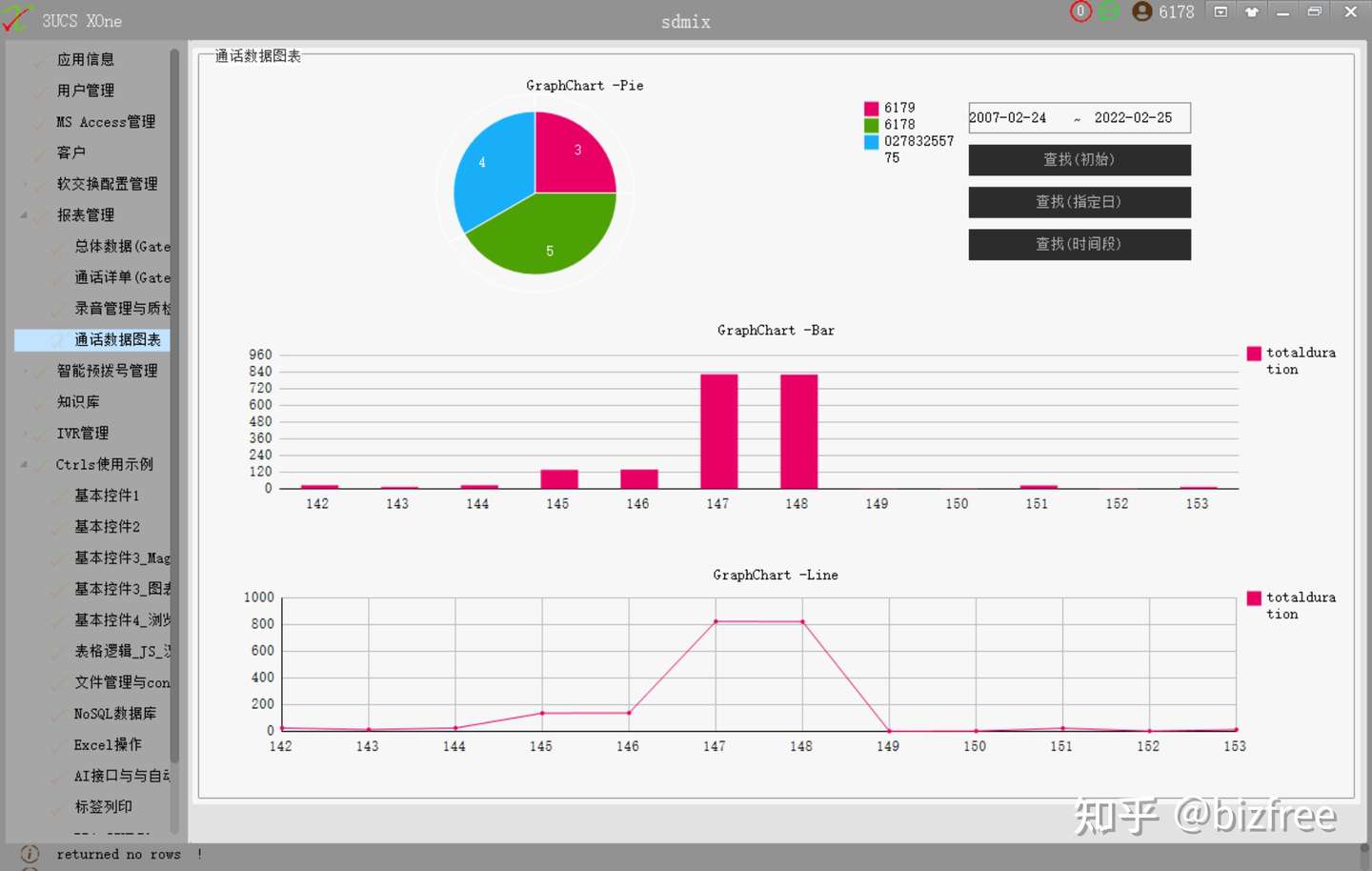Screen dimensions: 1372x871
Task: Open the 通话详单 report
Action: [122, 277]
